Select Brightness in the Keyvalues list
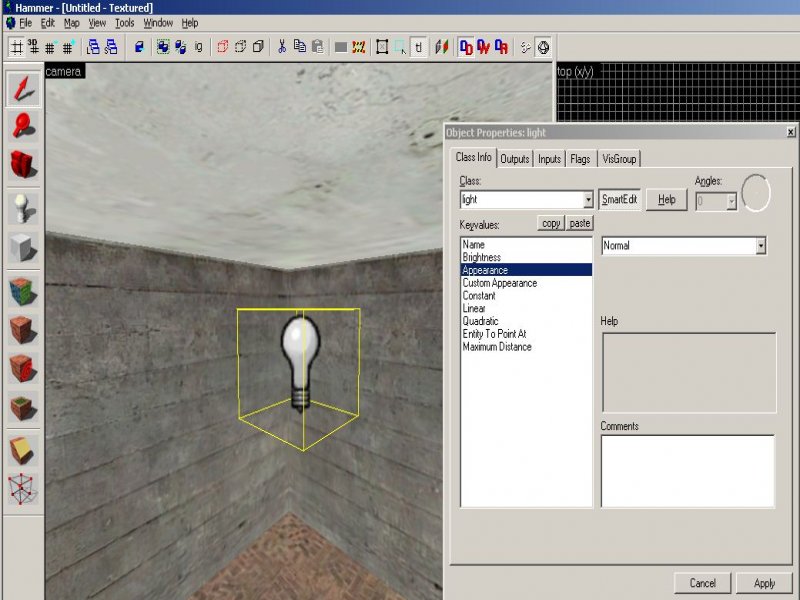Viewport: 800px width, 600px height. tap(482, 257)
